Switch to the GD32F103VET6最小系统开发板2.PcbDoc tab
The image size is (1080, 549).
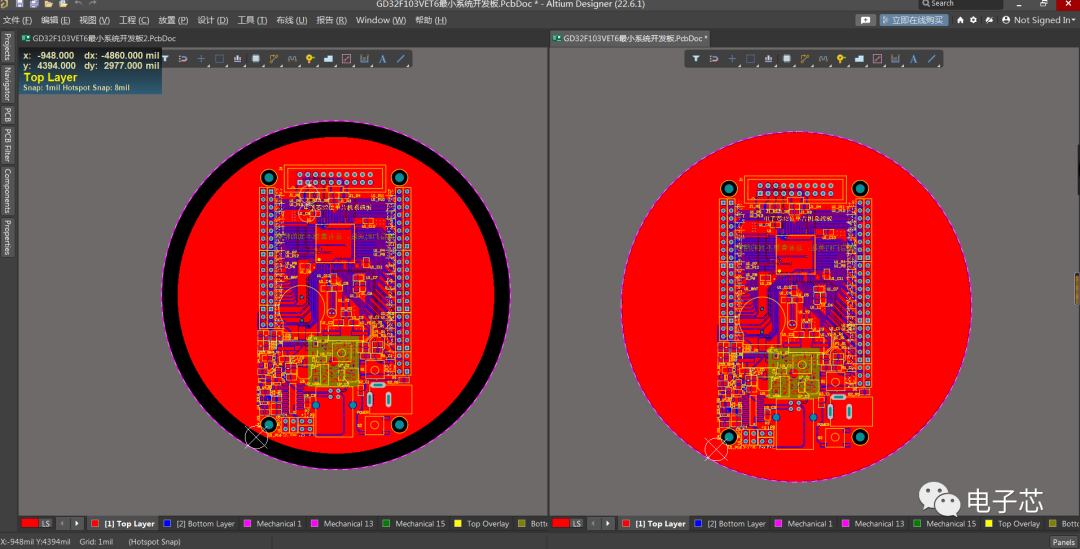pos(99,39)
